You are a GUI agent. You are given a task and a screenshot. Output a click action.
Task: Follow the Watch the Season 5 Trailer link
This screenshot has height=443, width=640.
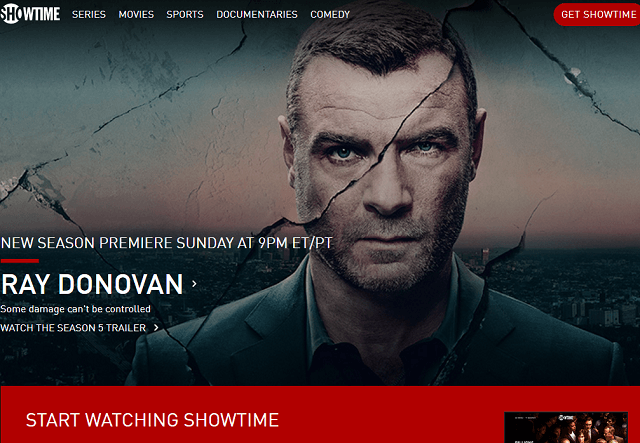pyautogui.click(x=73, y=327)
